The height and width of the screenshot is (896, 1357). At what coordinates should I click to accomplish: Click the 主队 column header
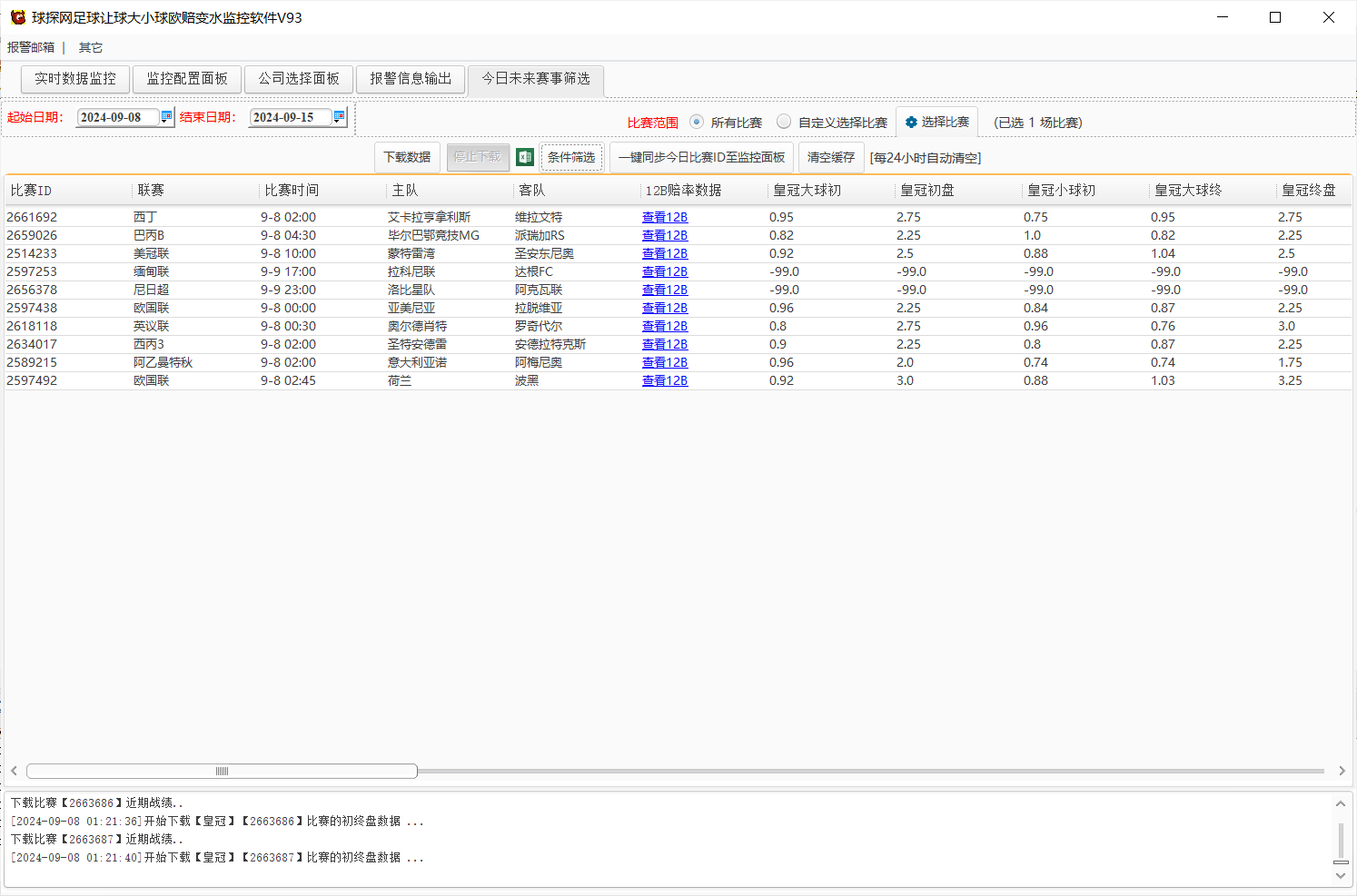450,191
